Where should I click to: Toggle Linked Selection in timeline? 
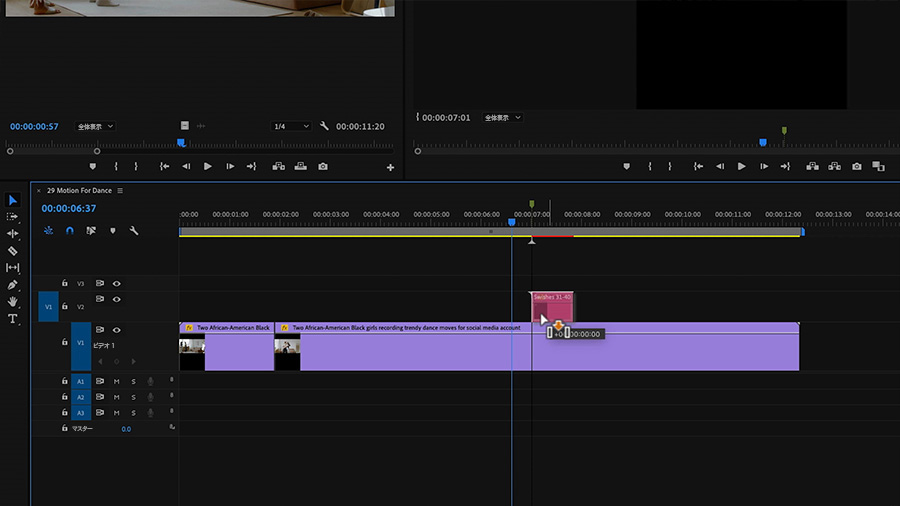(91, 231)
